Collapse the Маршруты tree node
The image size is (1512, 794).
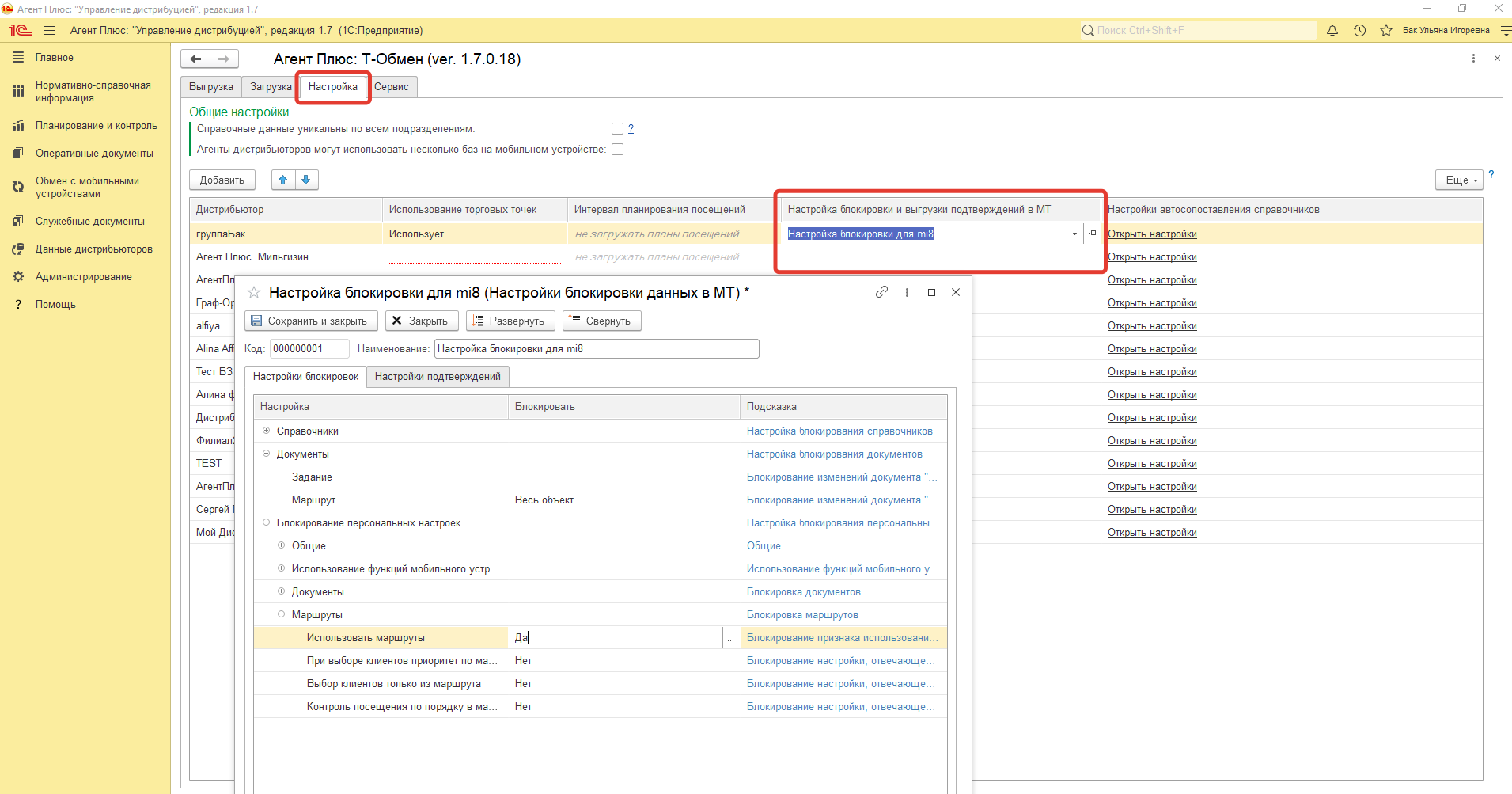(281, 615)
